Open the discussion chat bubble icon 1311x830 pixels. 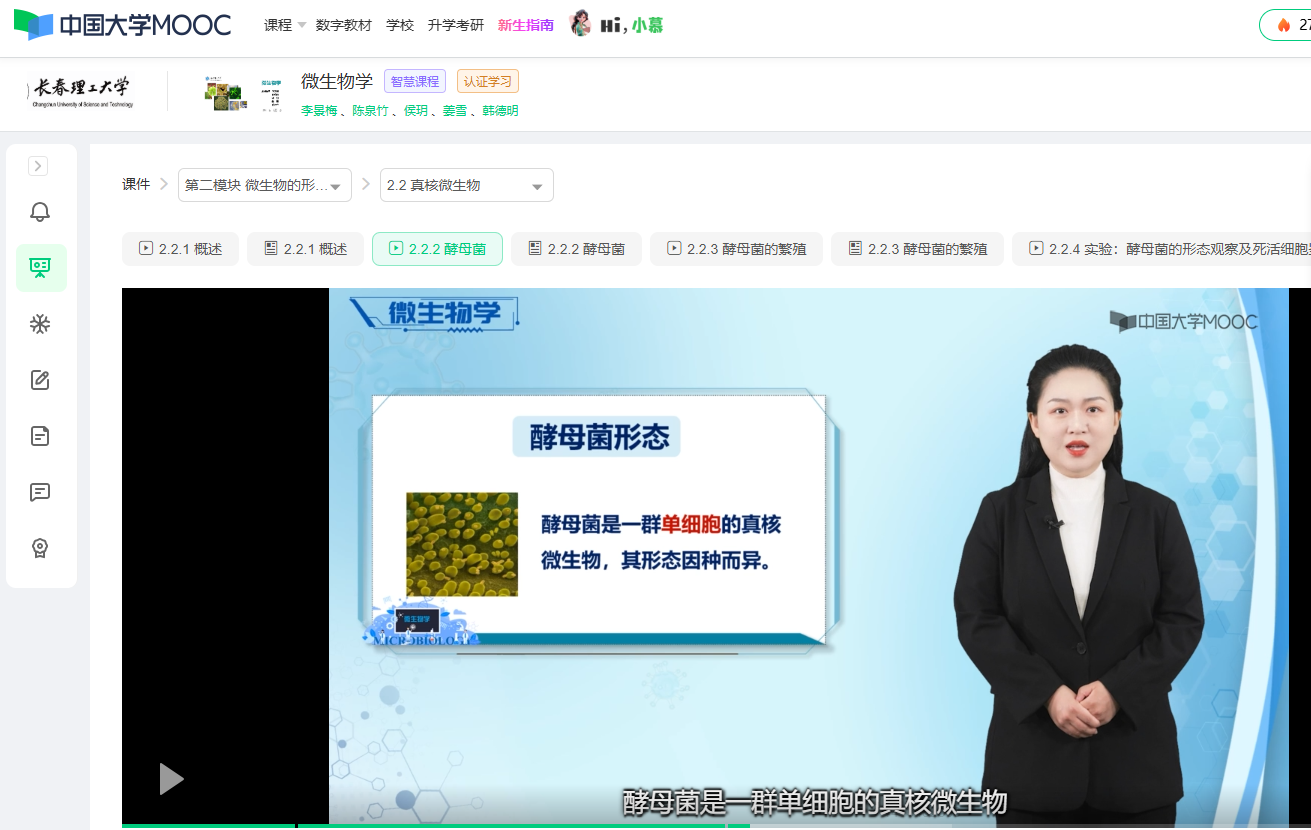pyautogui.click(x=40, y=492)
